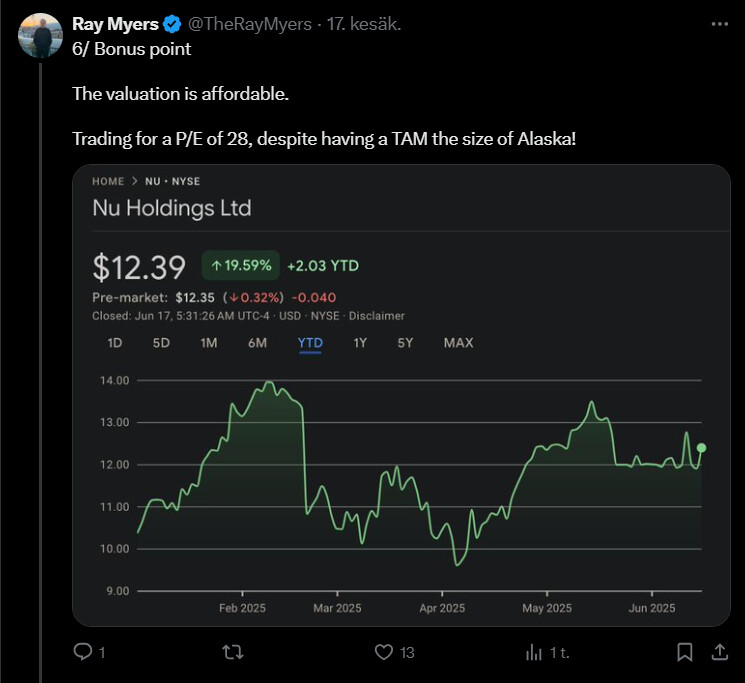Share the post via share icon

point(718,652)
